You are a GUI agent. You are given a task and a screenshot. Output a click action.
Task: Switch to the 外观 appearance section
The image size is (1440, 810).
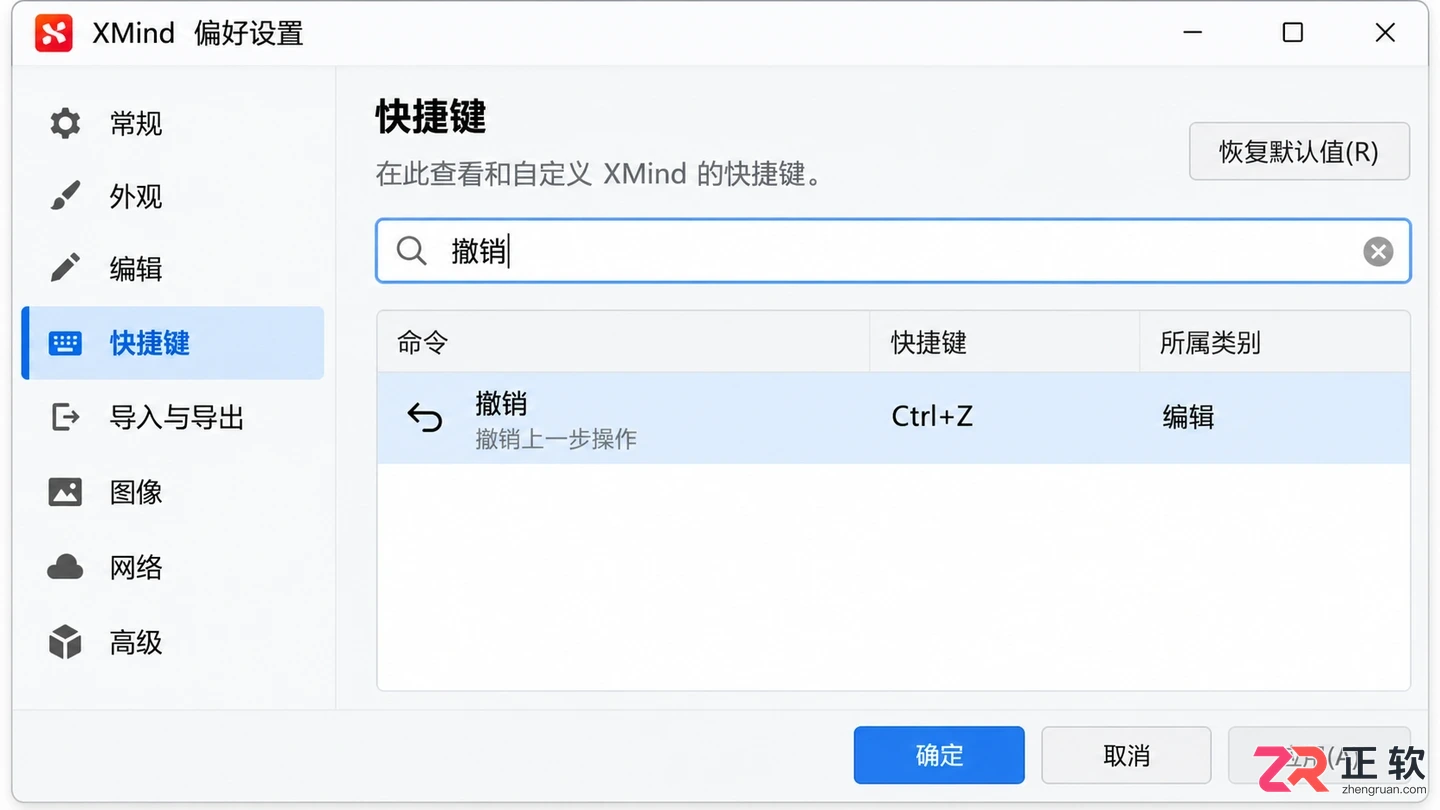coord(172,197)
